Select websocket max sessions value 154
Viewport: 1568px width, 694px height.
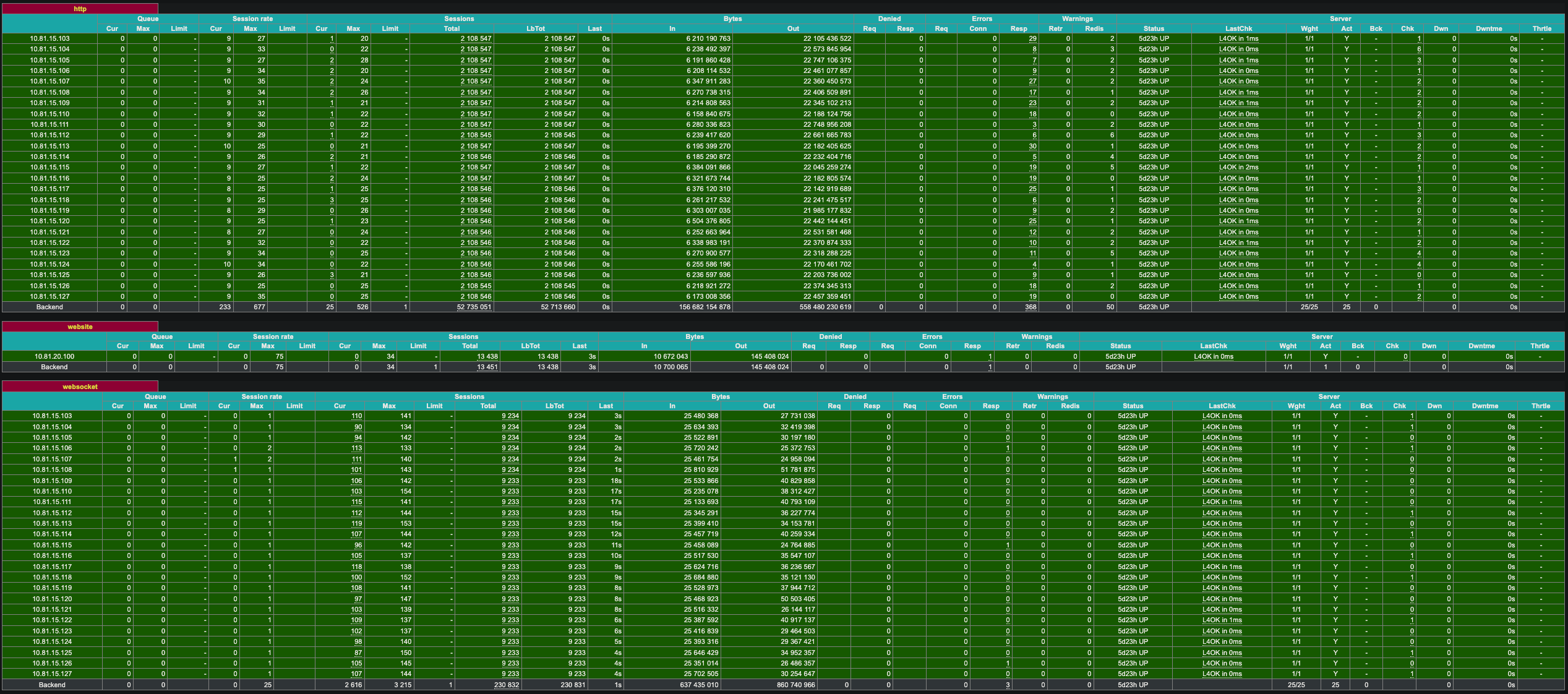pyautogui.click(x=406, y=492)
